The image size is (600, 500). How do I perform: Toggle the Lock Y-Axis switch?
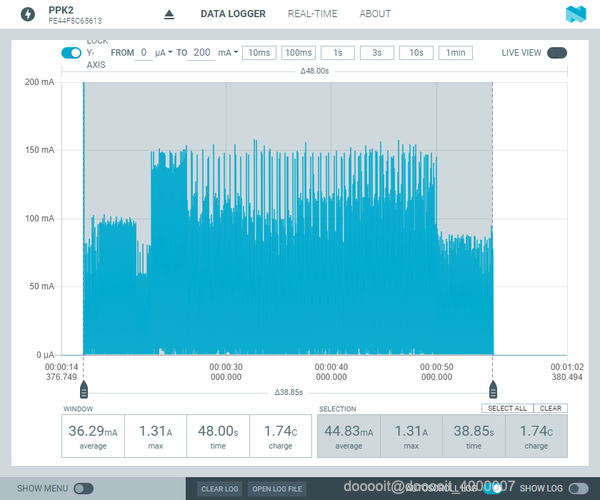[71, 53]
